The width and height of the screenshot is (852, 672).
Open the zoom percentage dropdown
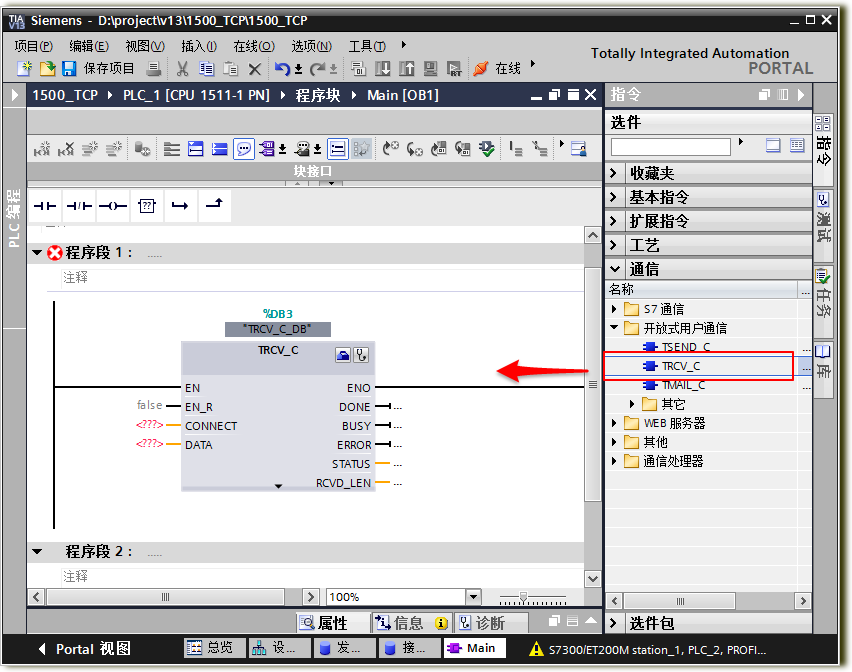[474, 597]
